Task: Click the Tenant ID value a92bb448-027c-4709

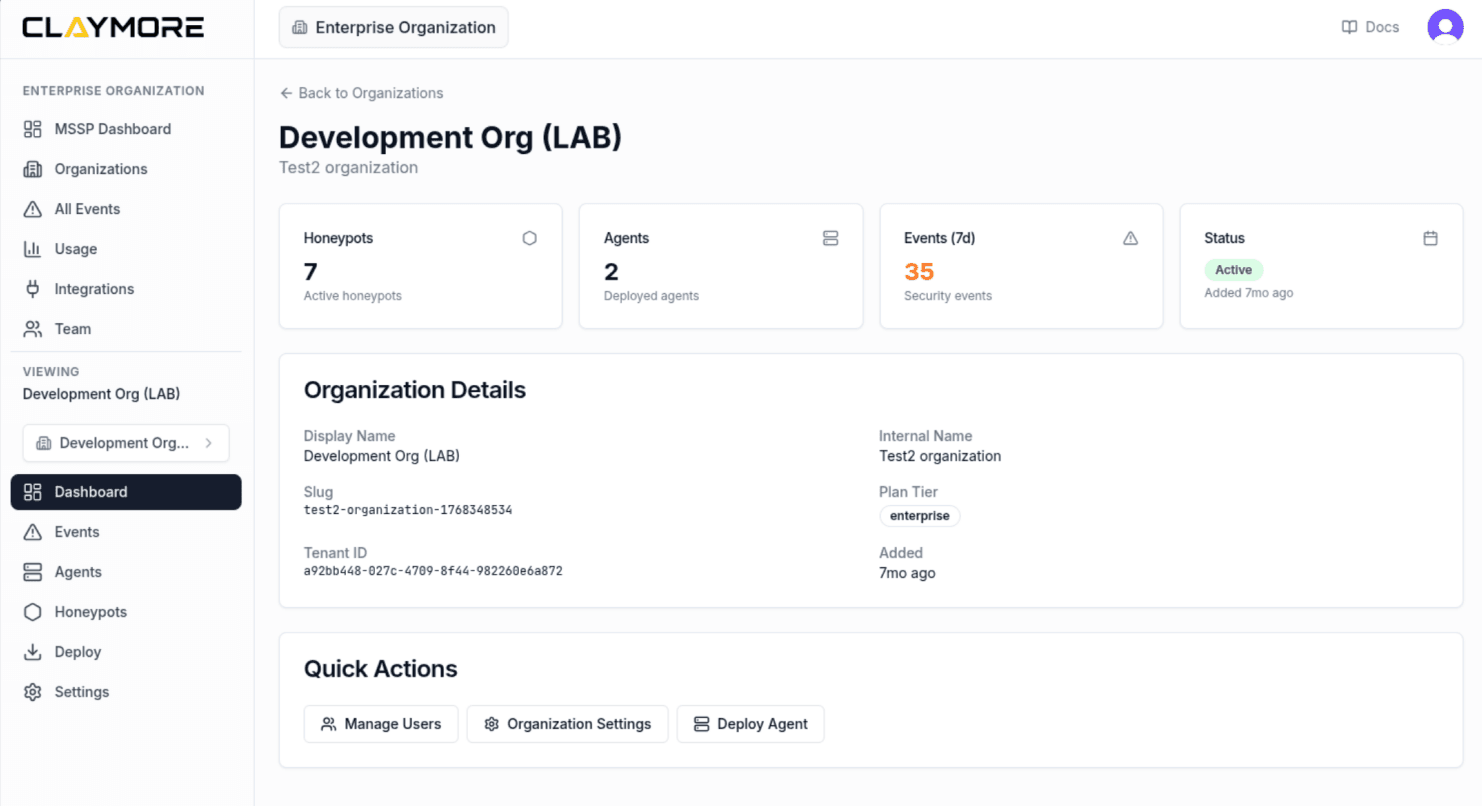Action: coord(433,571)
